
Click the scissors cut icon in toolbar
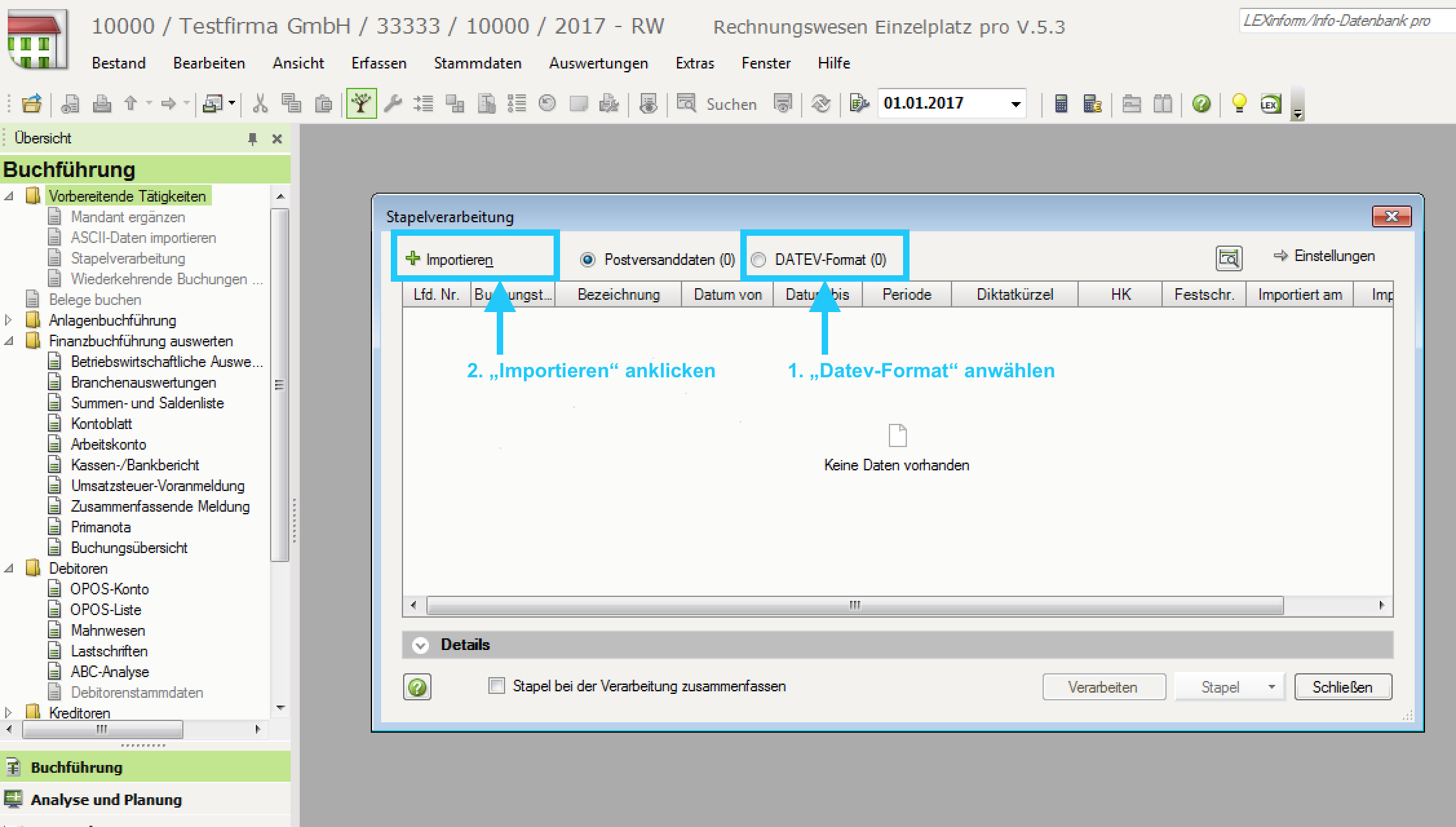click(x=260, y=103)
